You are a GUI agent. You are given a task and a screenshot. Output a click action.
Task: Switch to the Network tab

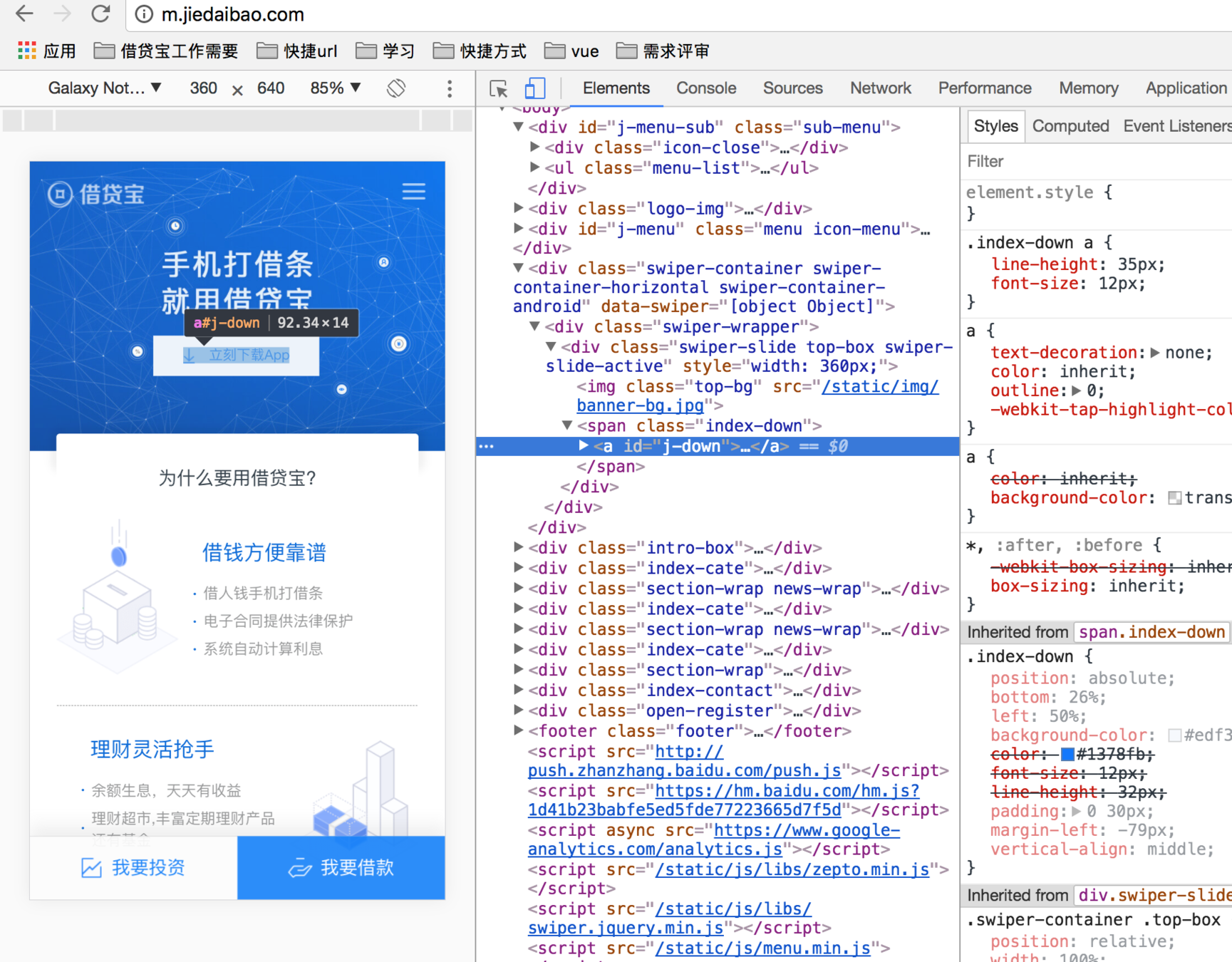[881, 88]
